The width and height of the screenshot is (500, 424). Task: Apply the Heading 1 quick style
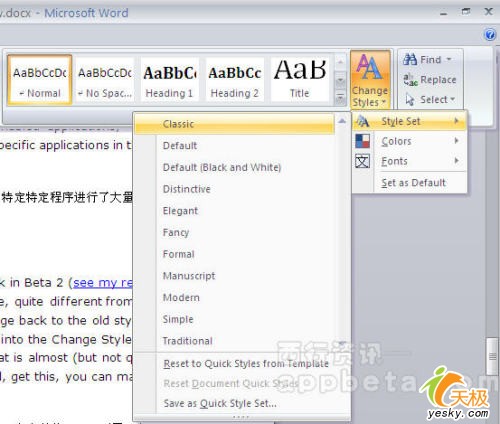pyautogui.click(x=169, y=80)
